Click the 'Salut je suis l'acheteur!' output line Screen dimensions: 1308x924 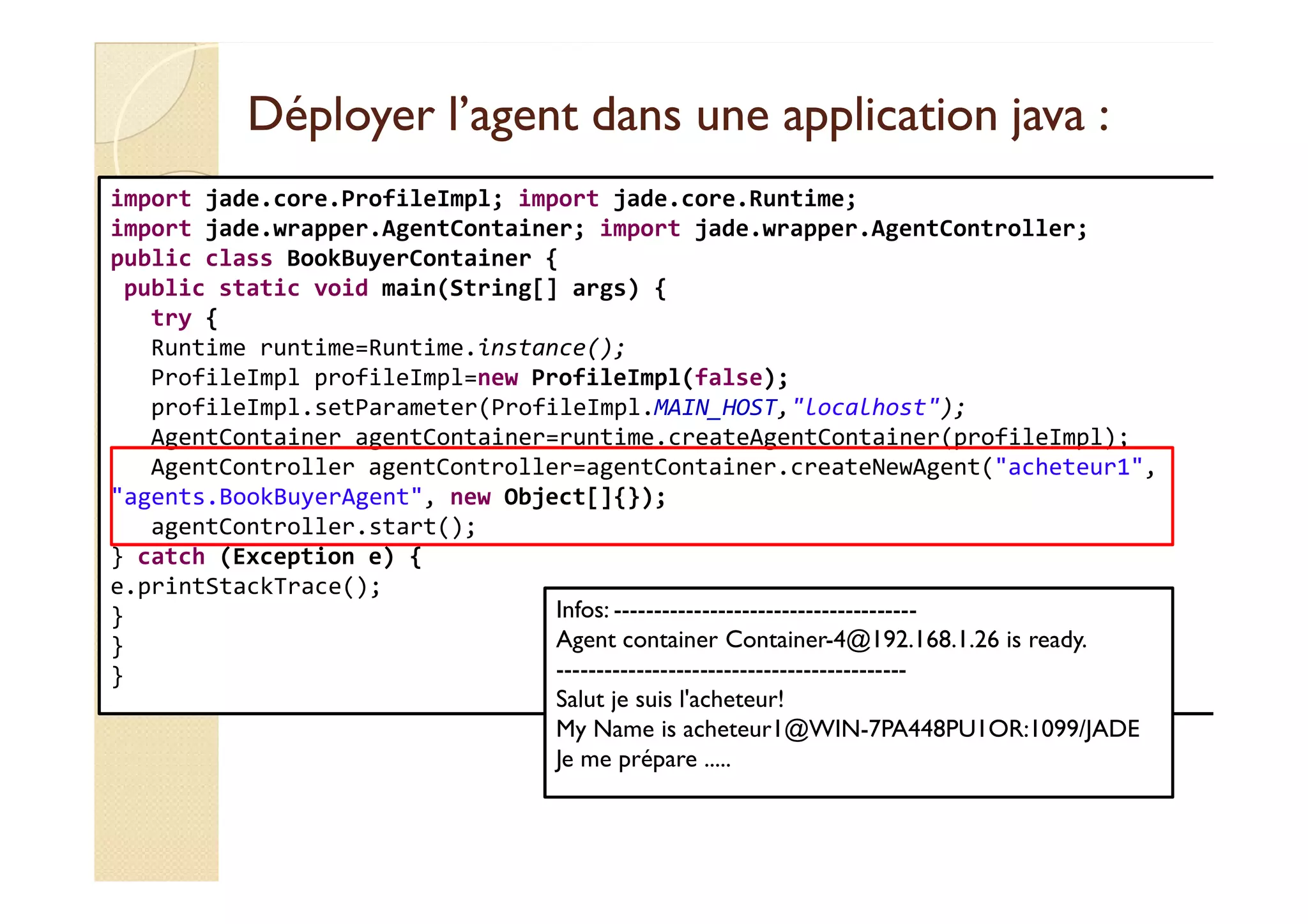coord(670,700)
